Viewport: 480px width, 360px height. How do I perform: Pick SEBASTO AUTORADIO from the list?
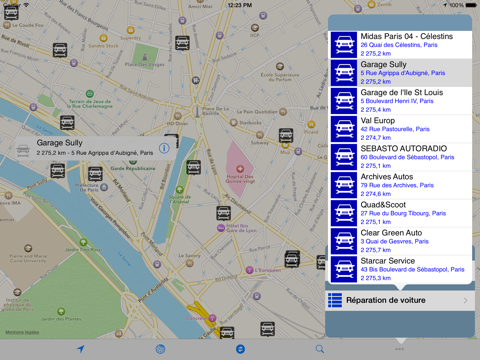pos(401,157)
